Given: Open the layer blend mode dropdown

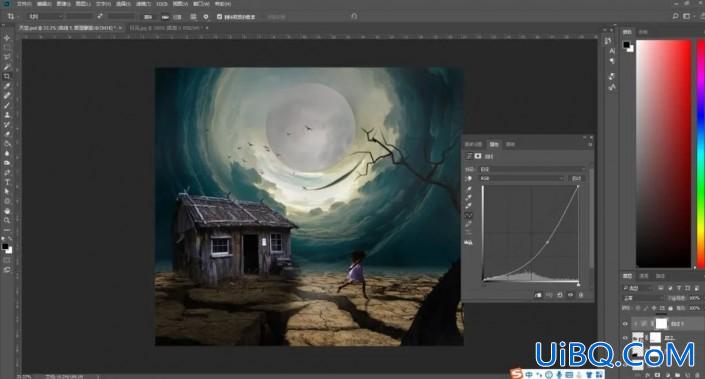Looking at the screenshot, I should click(643, 298).
